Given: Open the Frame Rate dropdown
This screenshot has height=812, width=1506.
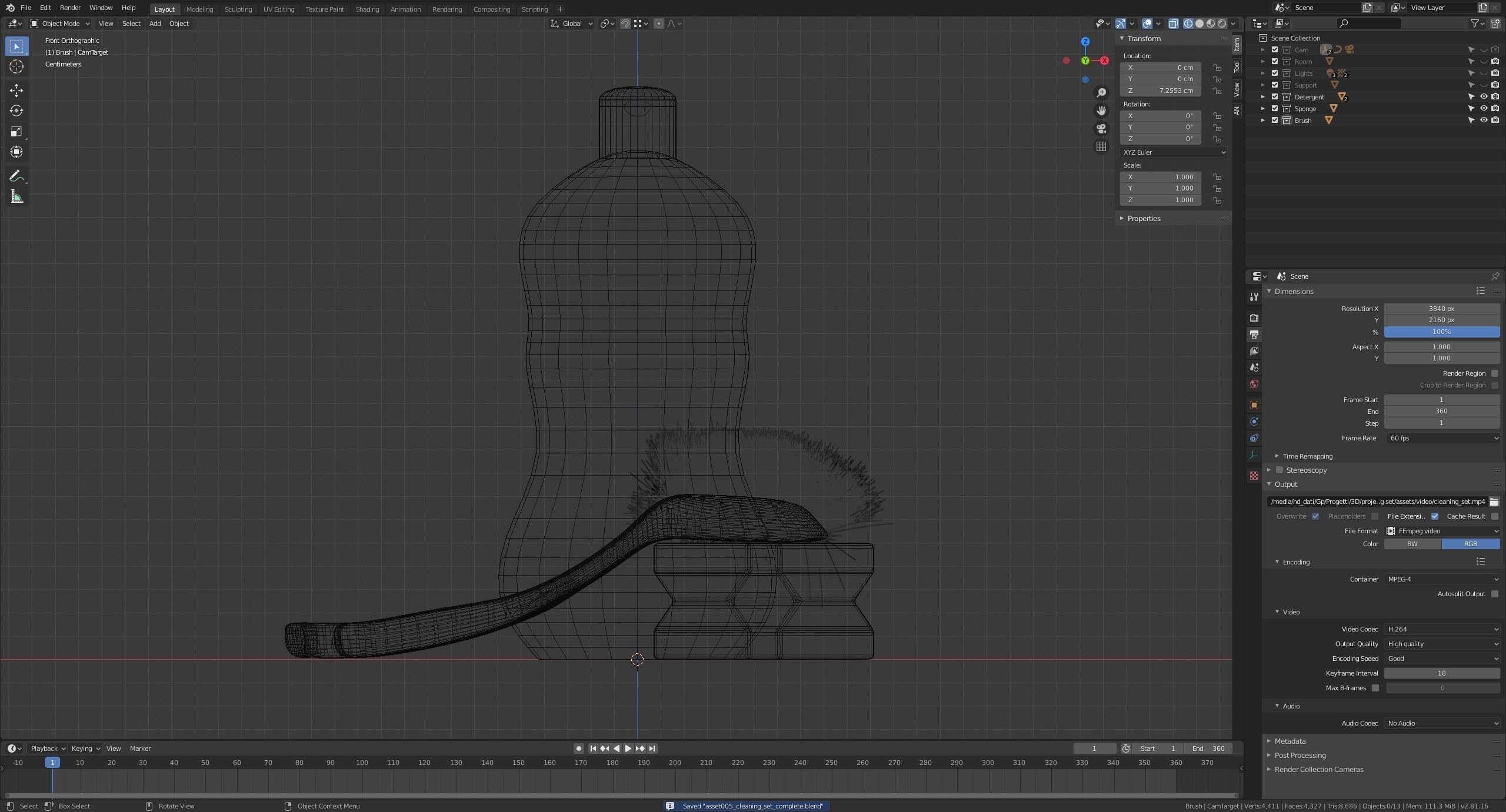Looking at the screenshot, I should [1442, 438].
